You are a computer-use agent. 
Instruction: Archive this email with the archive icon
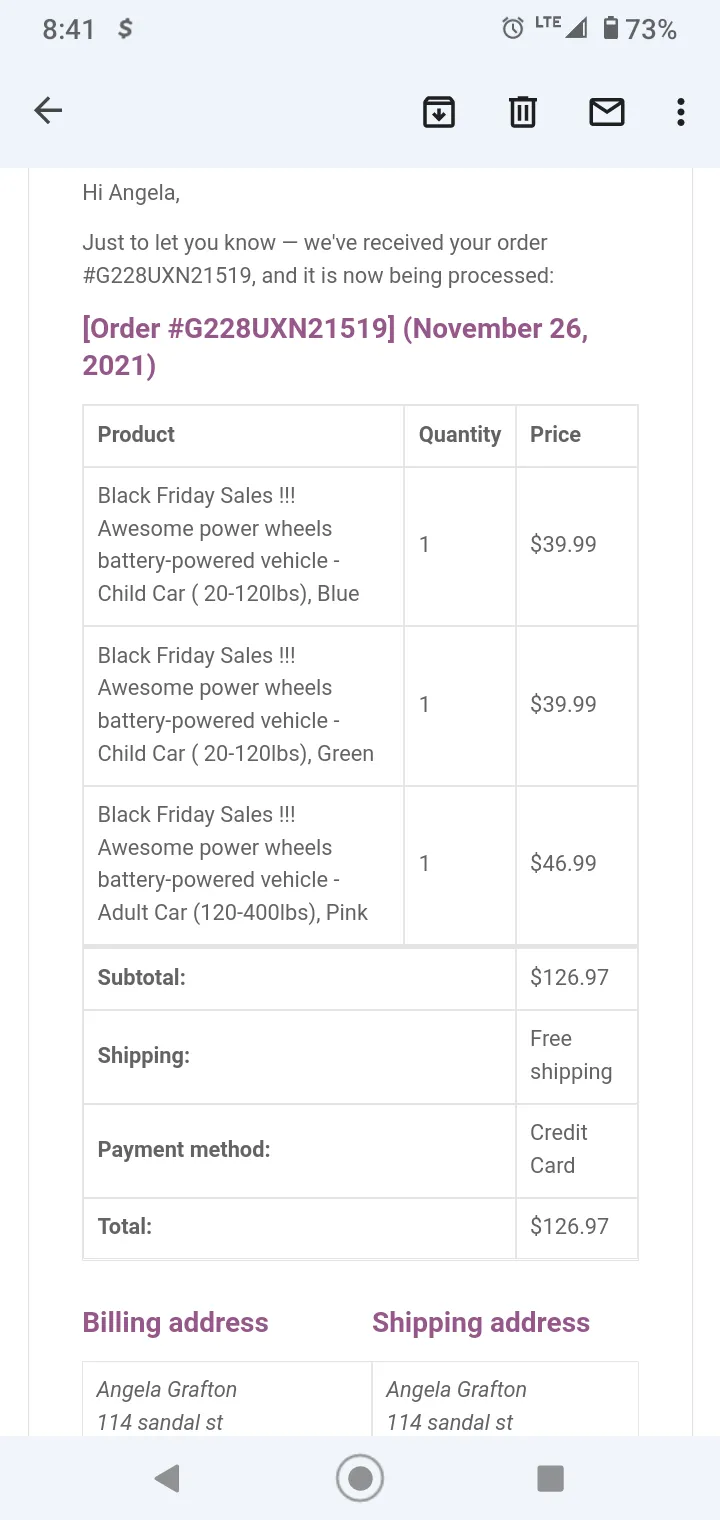pos(438,112)
